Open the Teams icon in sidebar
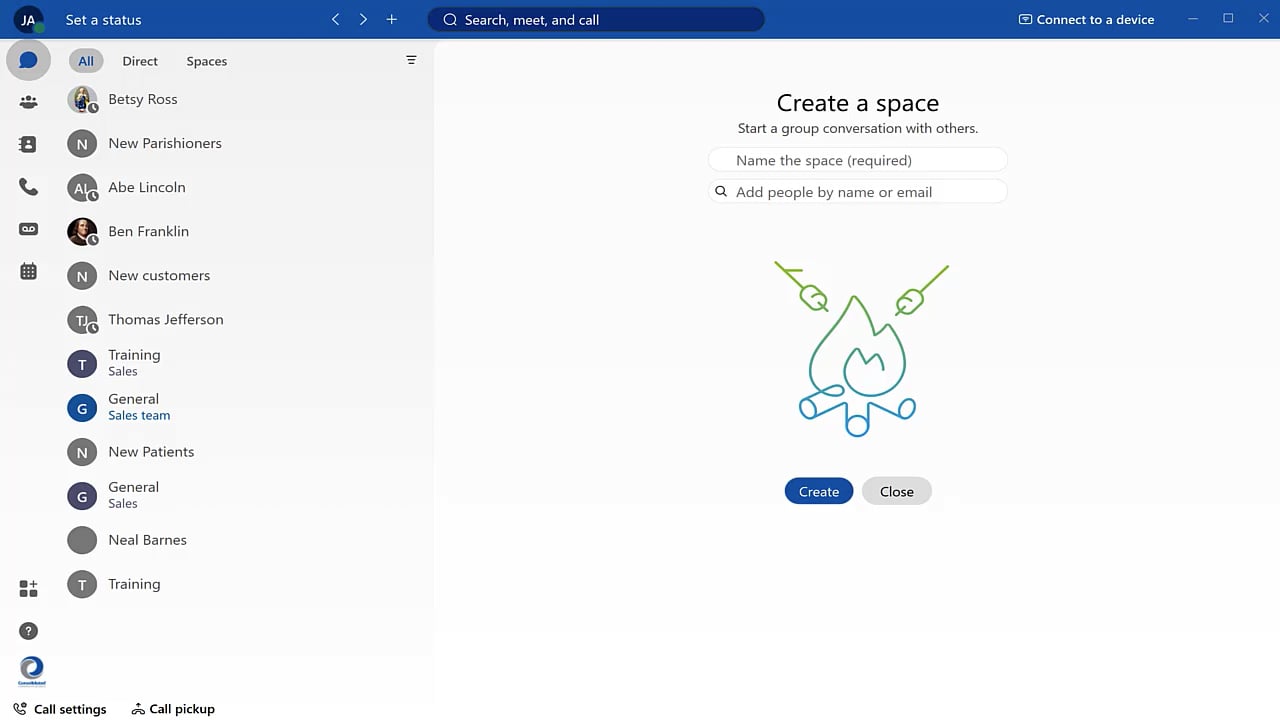1280x720 pixels. [28, 102]
